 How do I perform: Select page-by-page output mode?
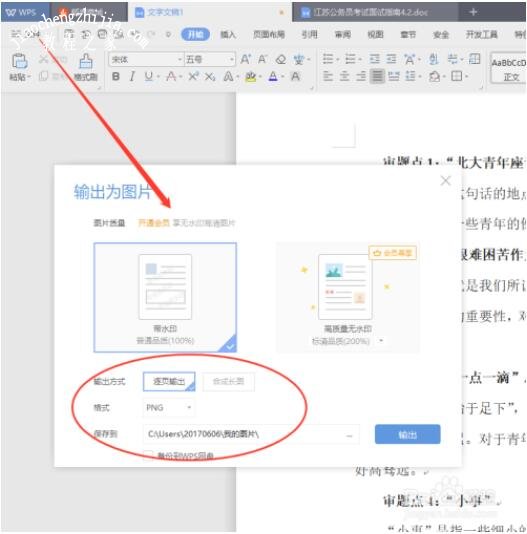tap(169, 381)
